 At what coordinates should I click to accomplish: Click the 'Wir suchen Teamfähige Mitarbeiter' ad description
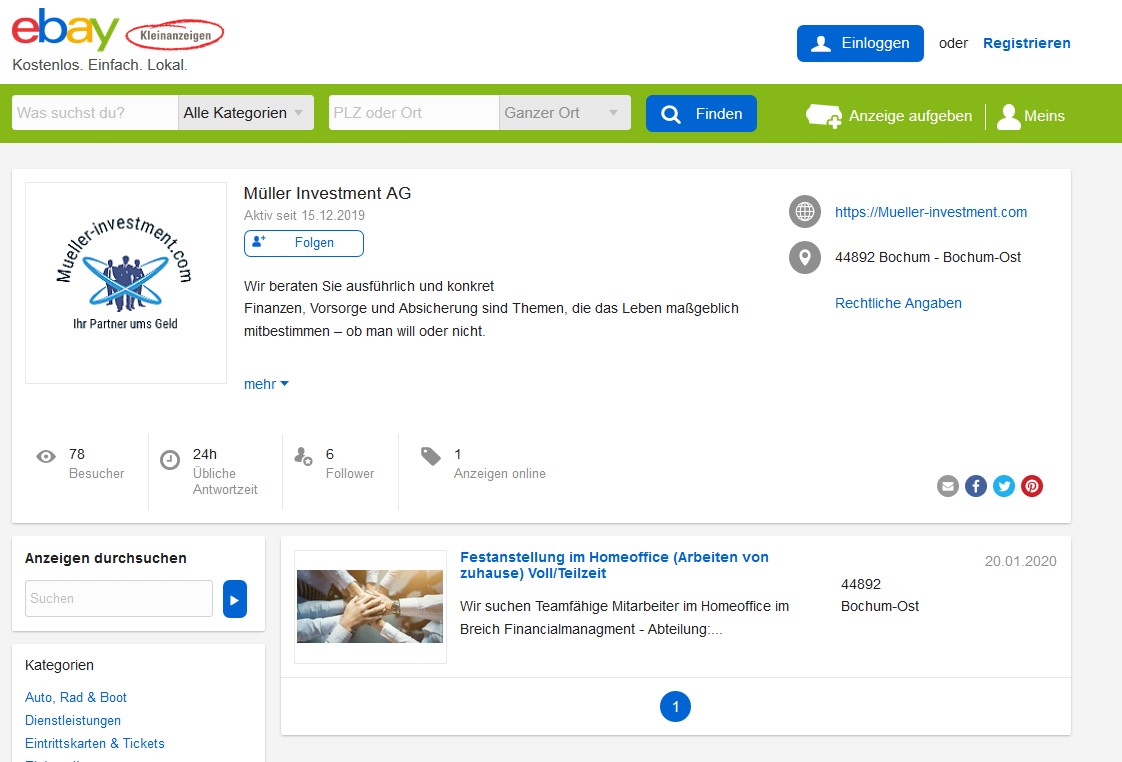624,617
